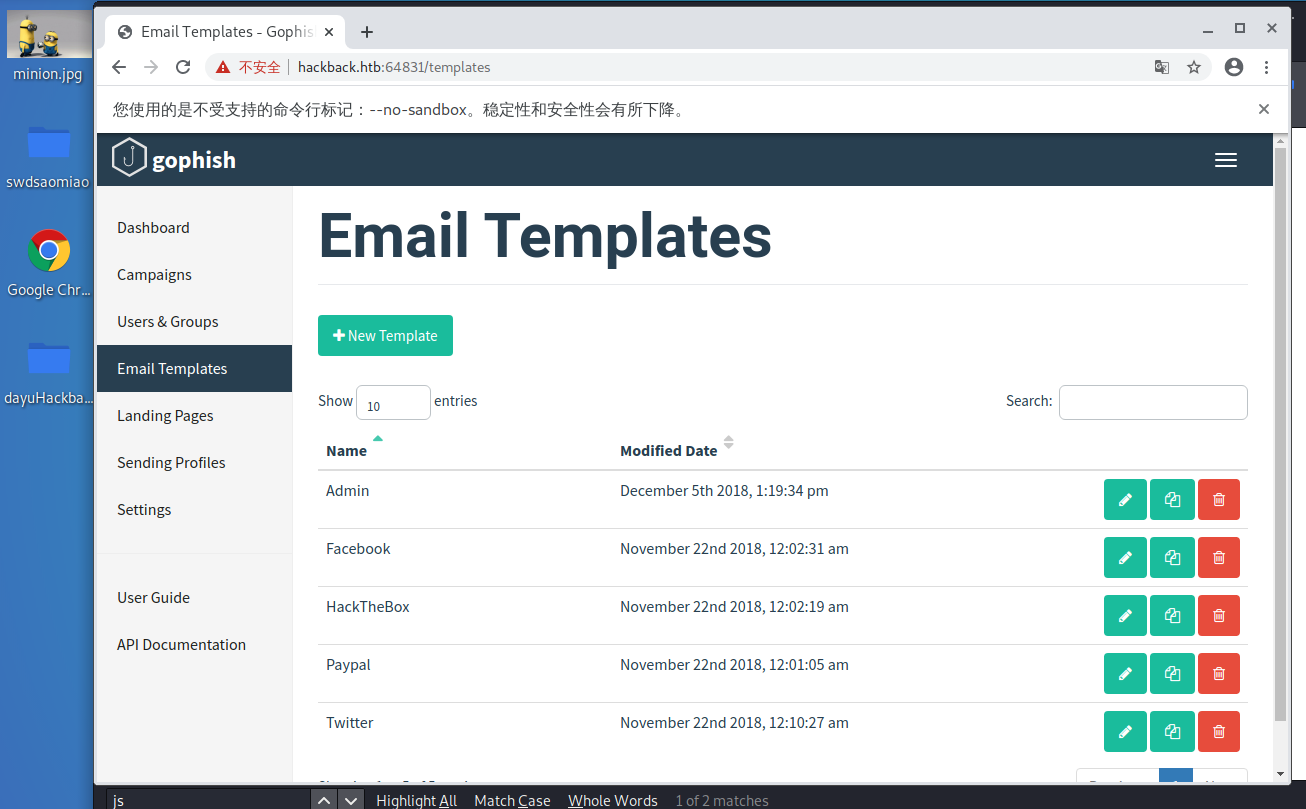The height and width of the screenshot is (809, 1306).
Task: Copy the Twitter template
Action: (1172, 732)
